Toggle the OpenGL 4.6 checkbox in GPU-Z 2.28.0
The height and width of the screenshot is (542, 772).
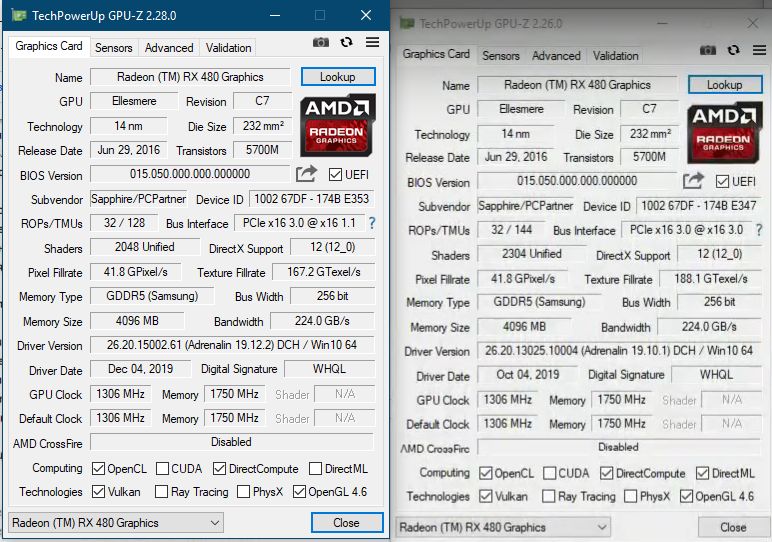point(299,491)
